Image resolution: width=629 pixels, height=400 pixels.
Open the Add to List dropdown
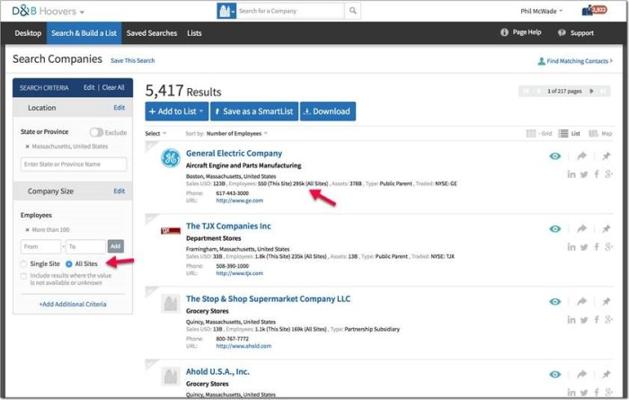[x=176, y=111]
